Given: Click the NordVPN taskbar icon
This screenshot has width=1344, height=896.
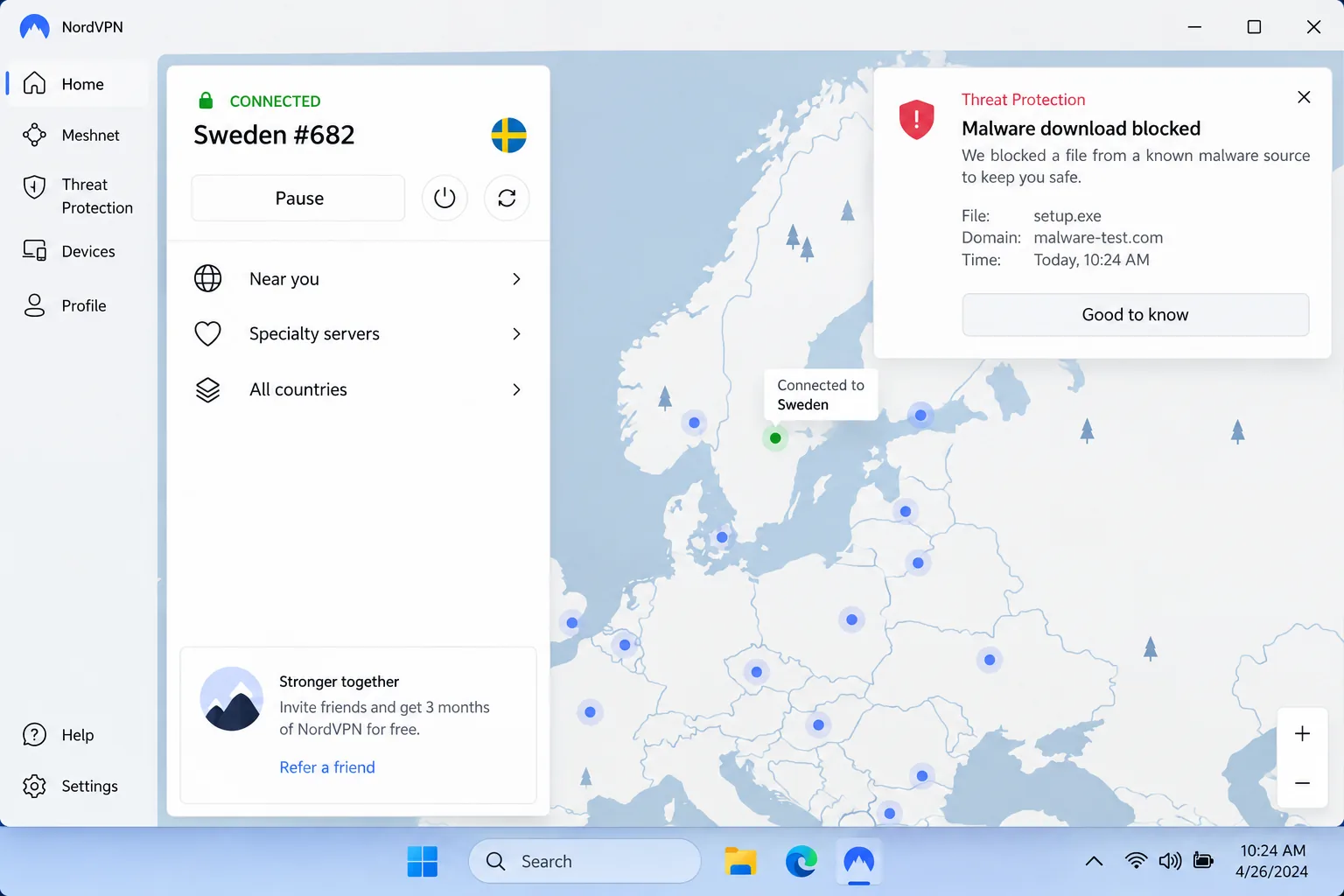Looking at the screenshot, I should [859, 861].
